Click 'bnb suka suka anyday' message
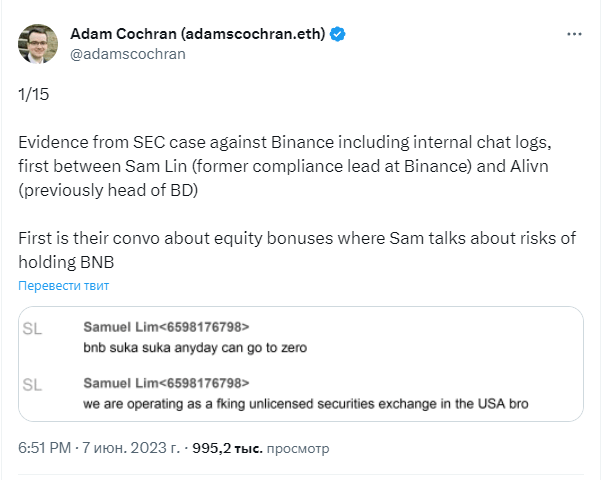This screenshot has width=603, height=480. pos(195,348)
